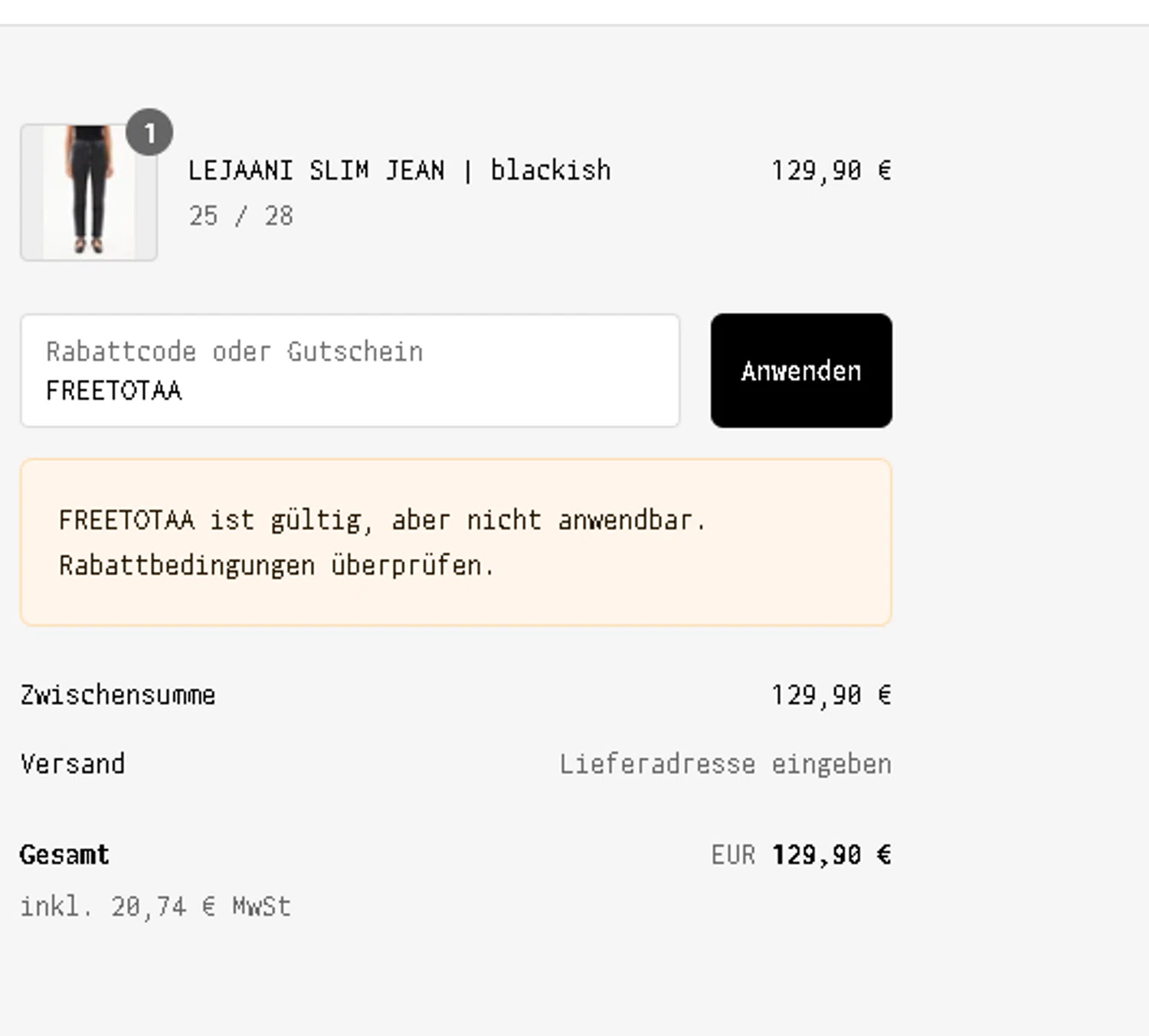Viewport: 1149px width, 1036px height.
Task: Click the black jeans product thumbnail
Action: coord(89,192)
